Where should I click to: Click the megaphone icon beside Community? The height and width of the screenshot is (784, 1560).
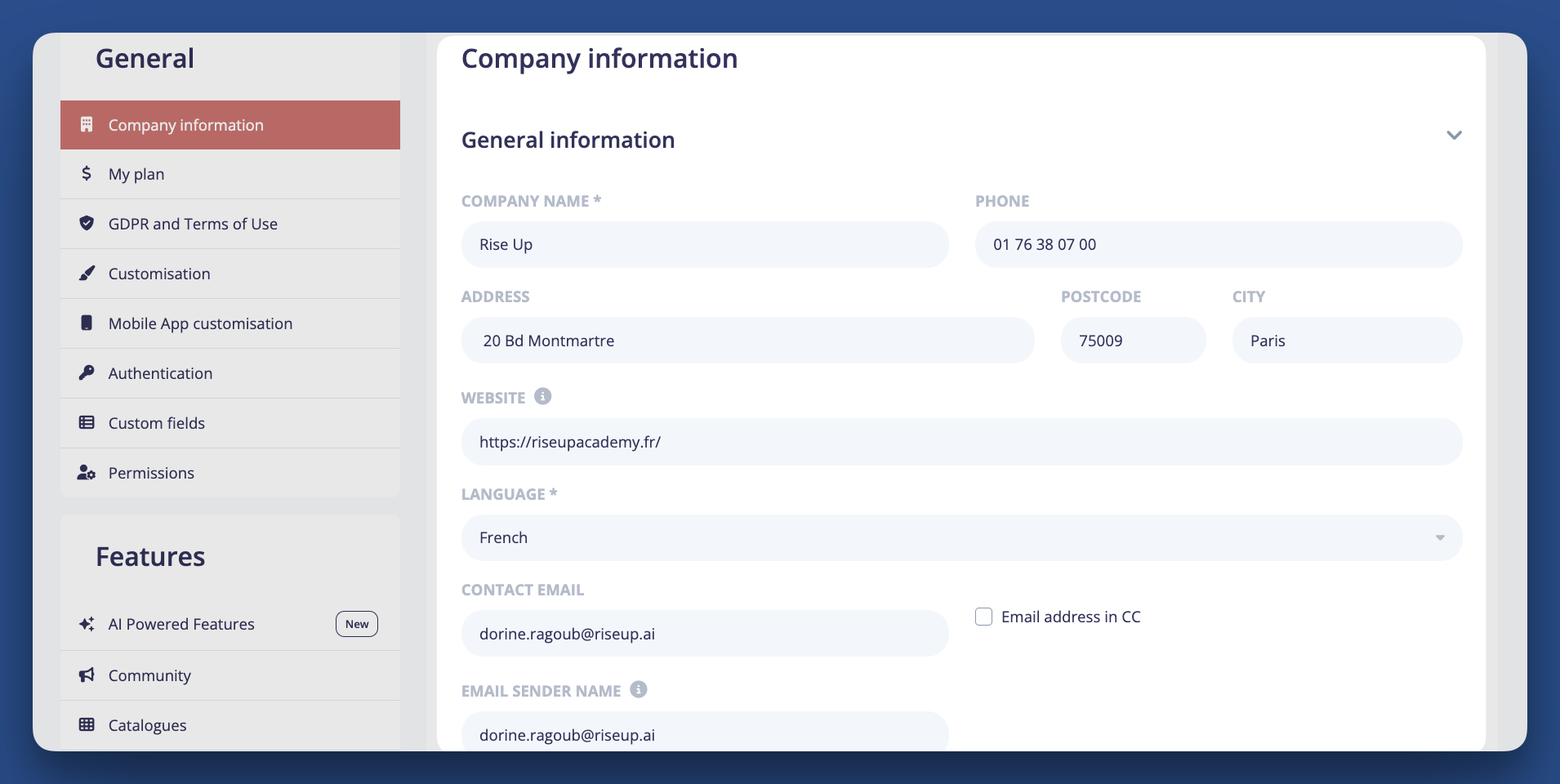tap(87, 675)
